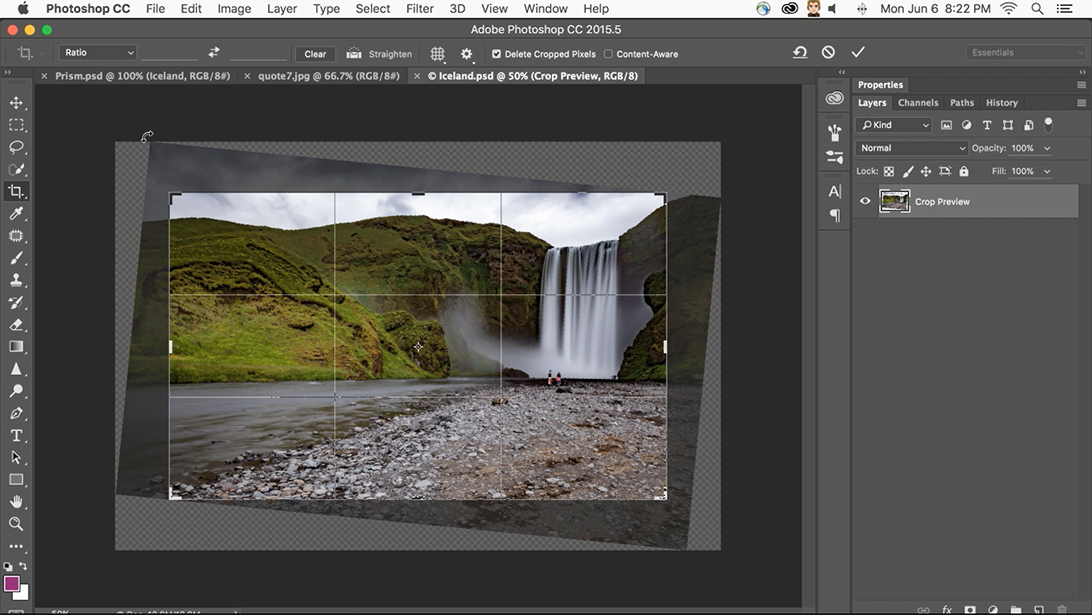
Task: Expand the Normal blend mode dropdown
Action: click(911, 148)
